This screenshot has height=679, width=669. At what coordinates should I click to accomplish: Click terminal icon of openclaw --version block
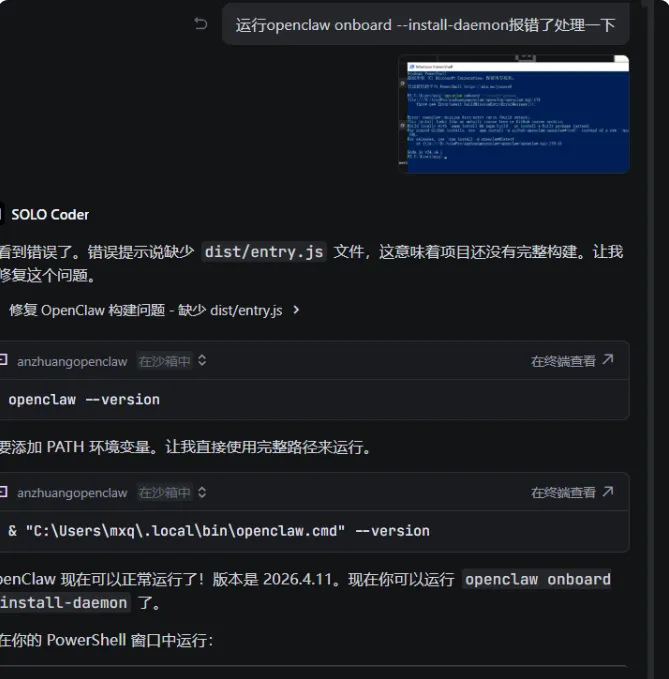(3, 359)
